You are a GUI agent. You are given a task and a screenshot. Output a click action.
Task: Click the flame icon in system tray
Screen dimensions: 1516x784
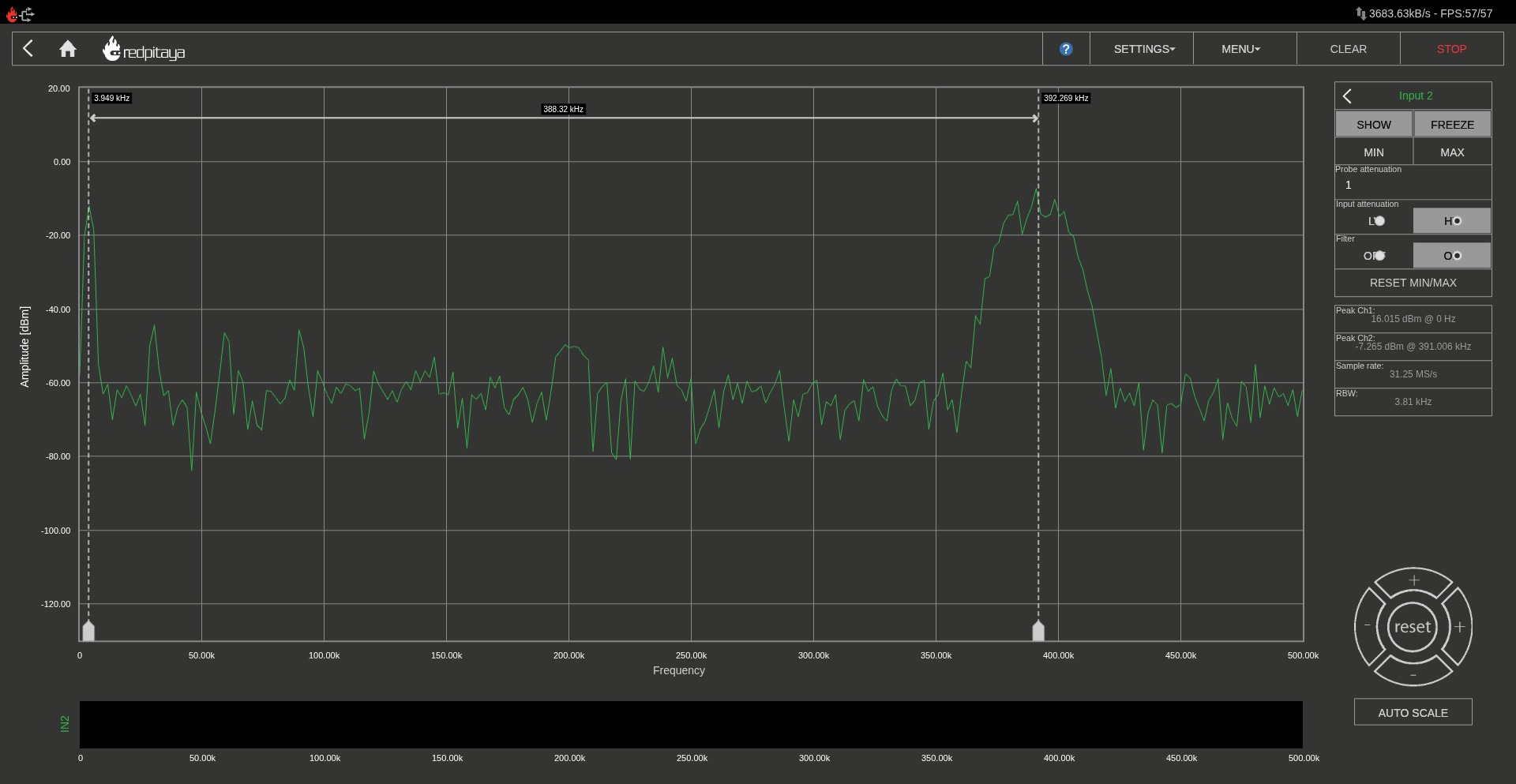10,13
